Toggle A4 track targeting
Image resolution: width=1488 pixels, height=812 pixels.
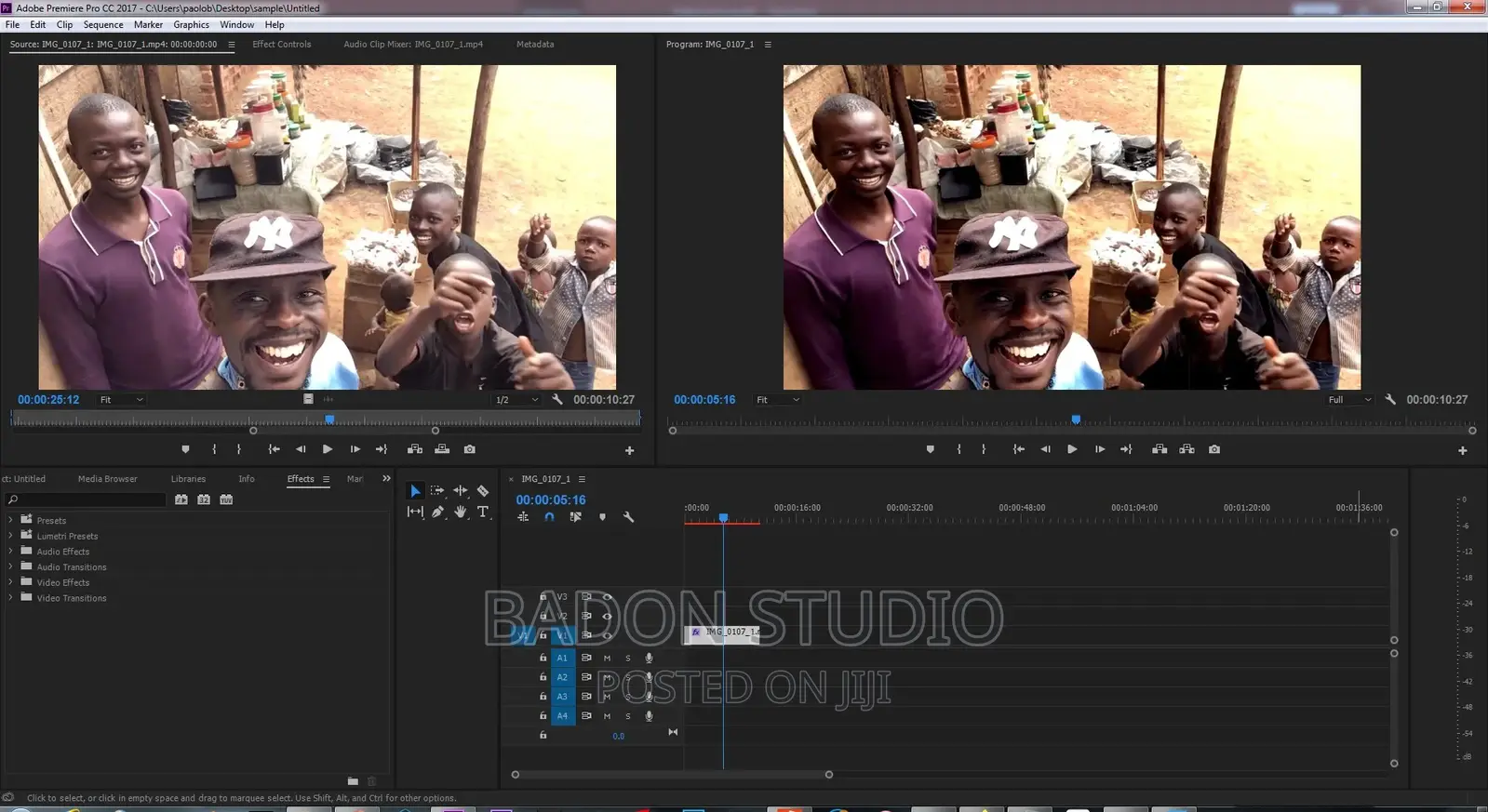[x=562, y=716]
